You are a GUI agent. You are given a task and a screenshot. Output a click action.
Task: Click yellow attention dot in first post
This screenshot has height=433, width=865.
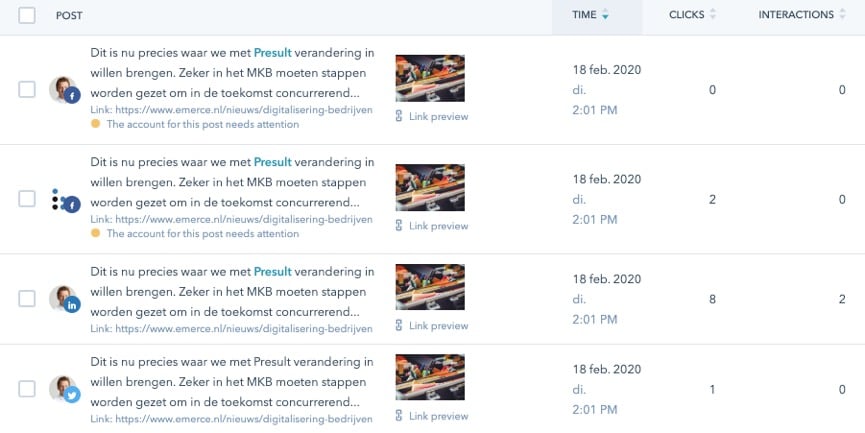pos(95,124)
